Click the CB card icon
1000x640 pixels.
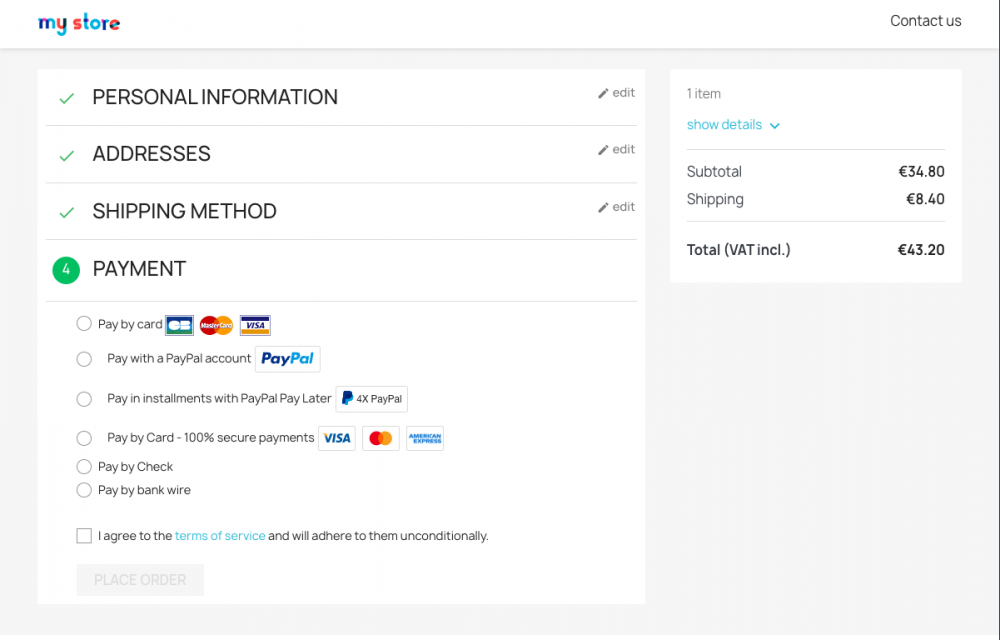coord(179,325)
